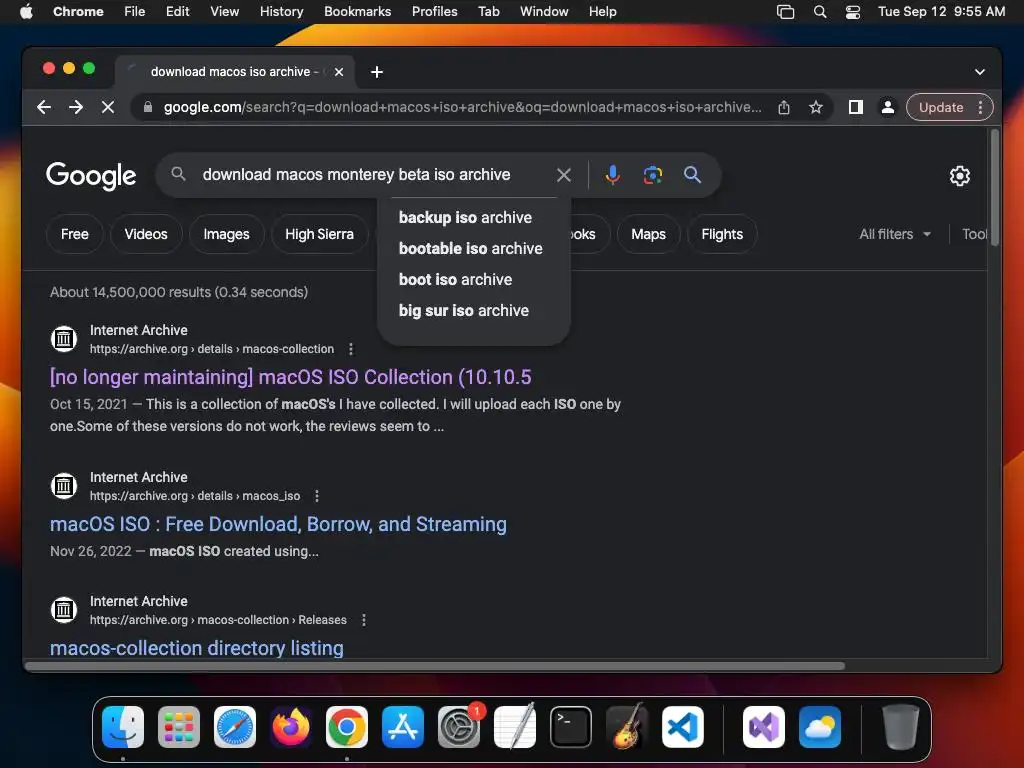This screenshot has height=768, width=1024.
Task: Switch to Flights results
Action: (722, 234)
